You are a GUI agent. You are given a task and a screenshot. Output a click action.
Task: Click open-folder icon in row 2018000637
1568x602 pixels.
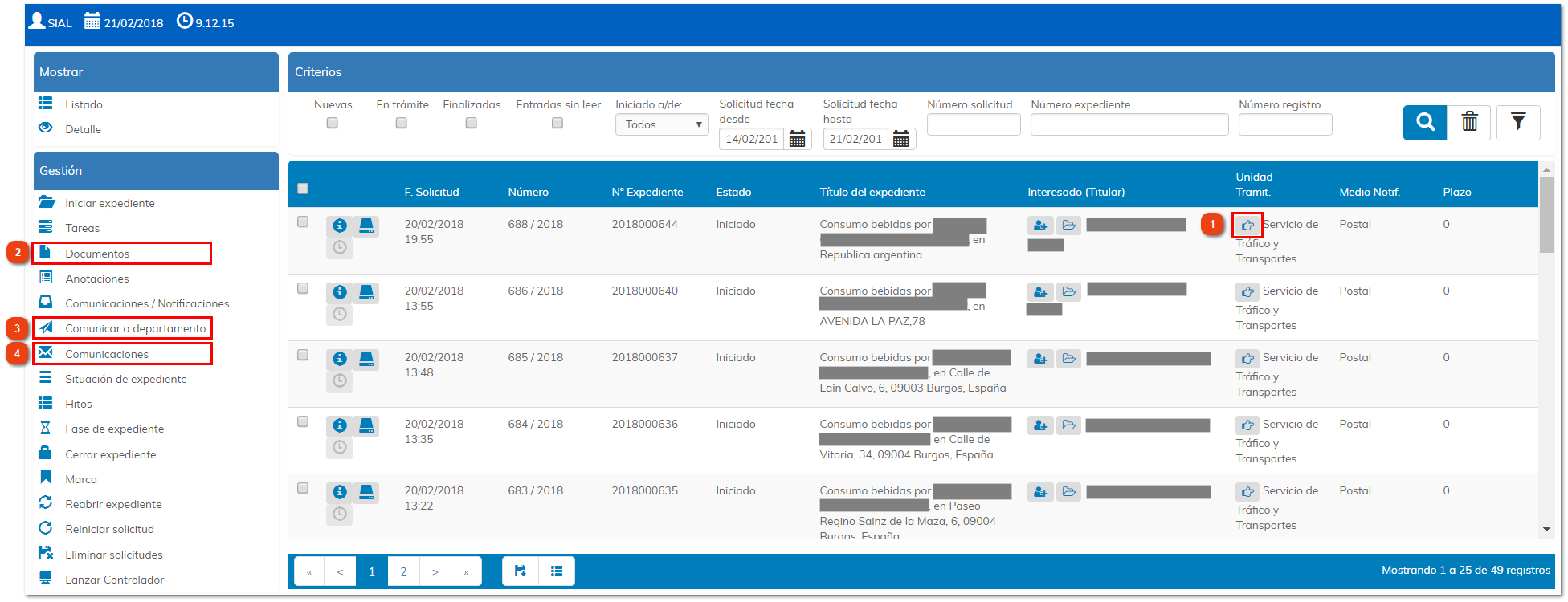tap(1068, 359)
